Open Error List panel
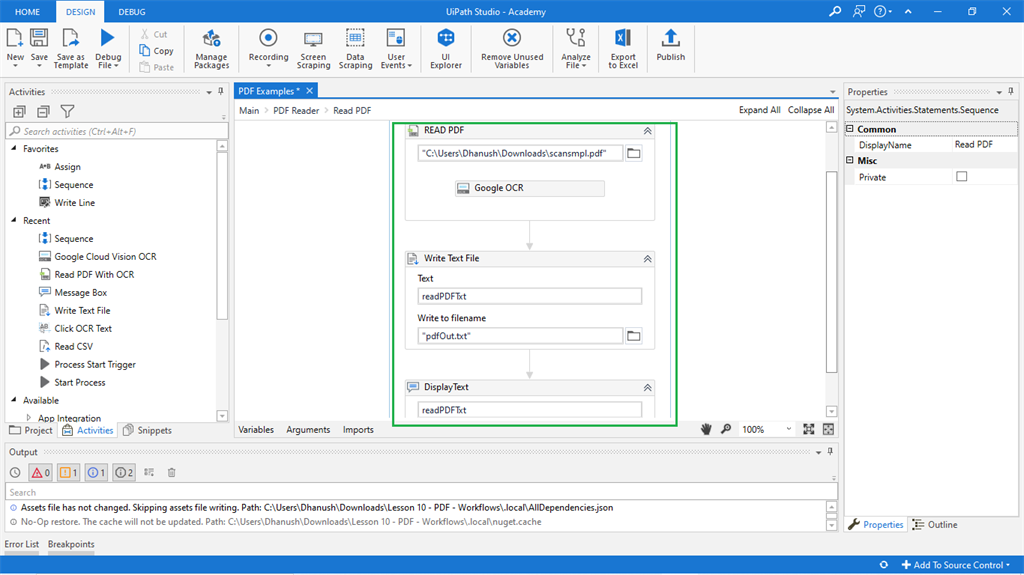 (22, 544)
